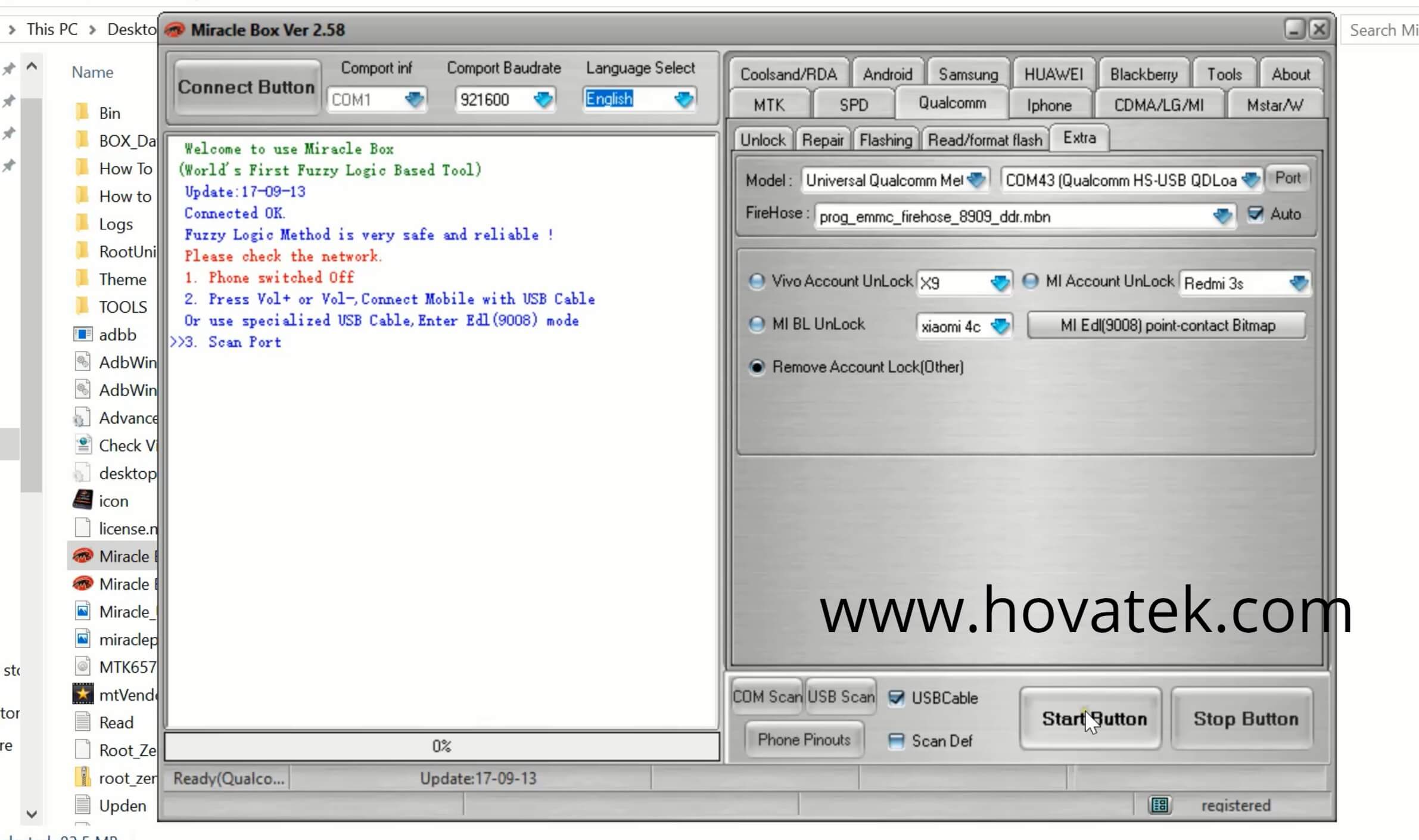Image resolution: width=1419 pixels, height=840 pixels.
Task: Disable the Auto firehose checkbox
Action: [1255, 214]
